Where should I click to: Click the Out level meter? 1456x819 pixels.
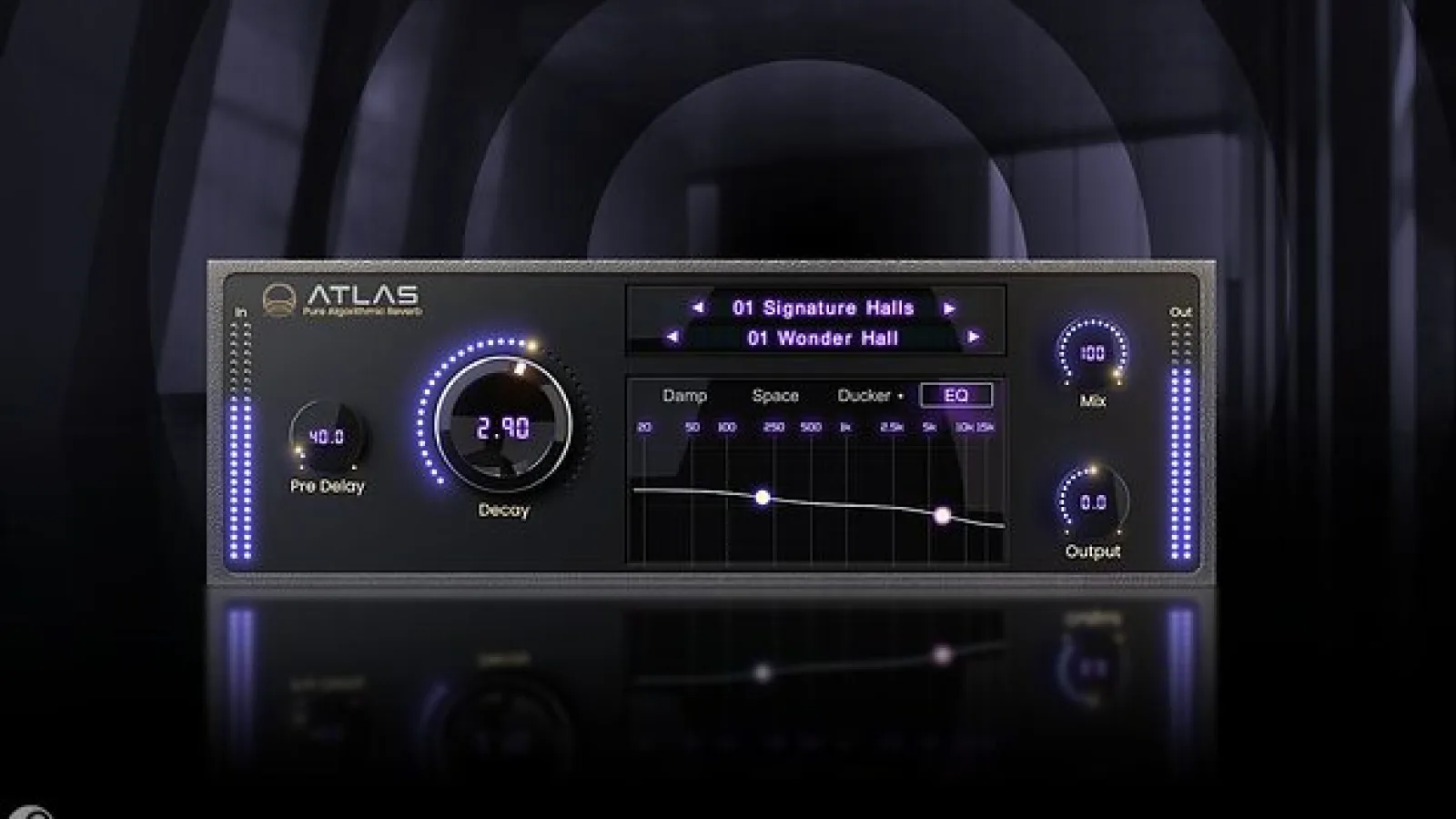click(1180, 439)
